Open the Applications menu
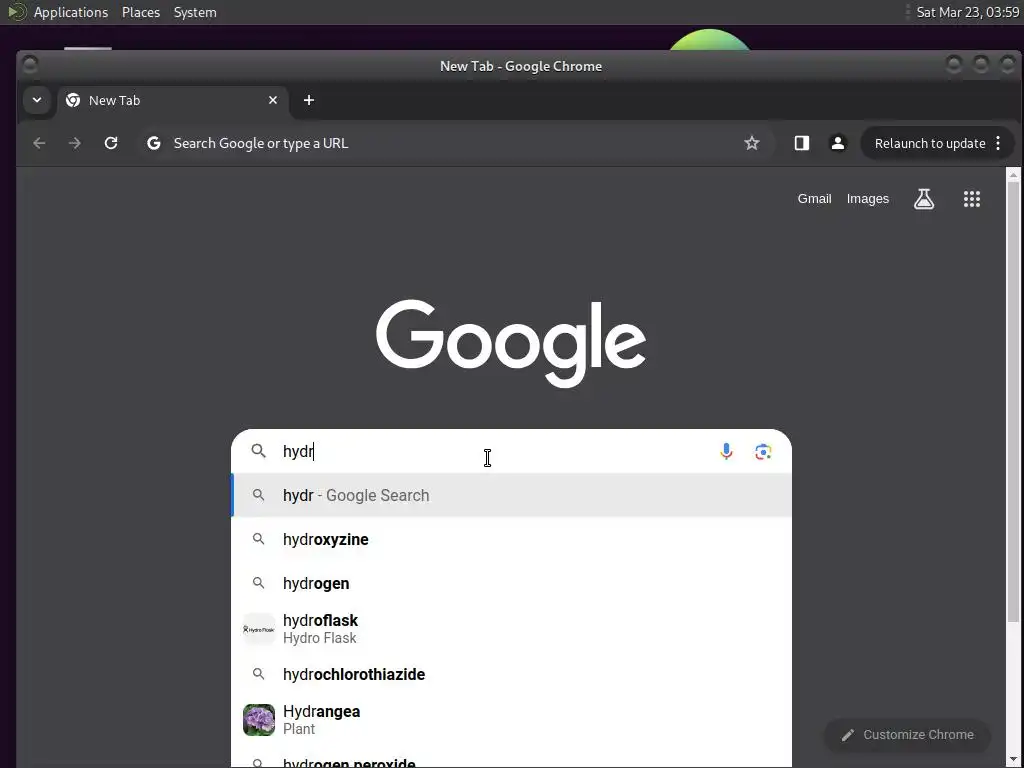Screen dimensions: 1024x768 tap(71, 12)
